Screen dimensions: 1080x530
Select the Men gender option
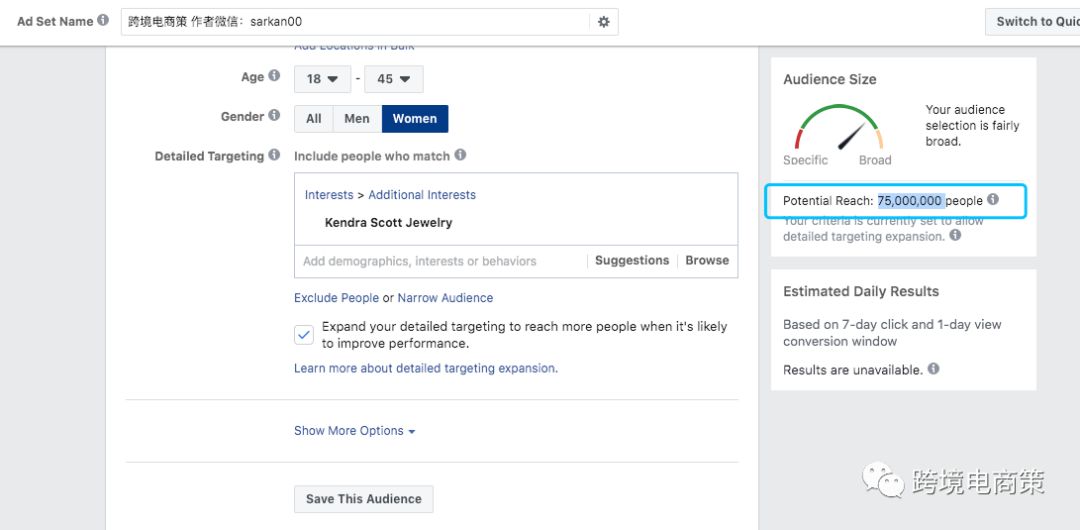click(357, 119)
